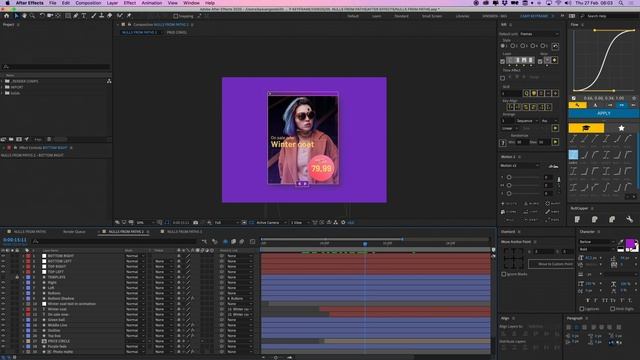Toggle the Layer checkbox in the Mt panel

click(x=502, y=61)
